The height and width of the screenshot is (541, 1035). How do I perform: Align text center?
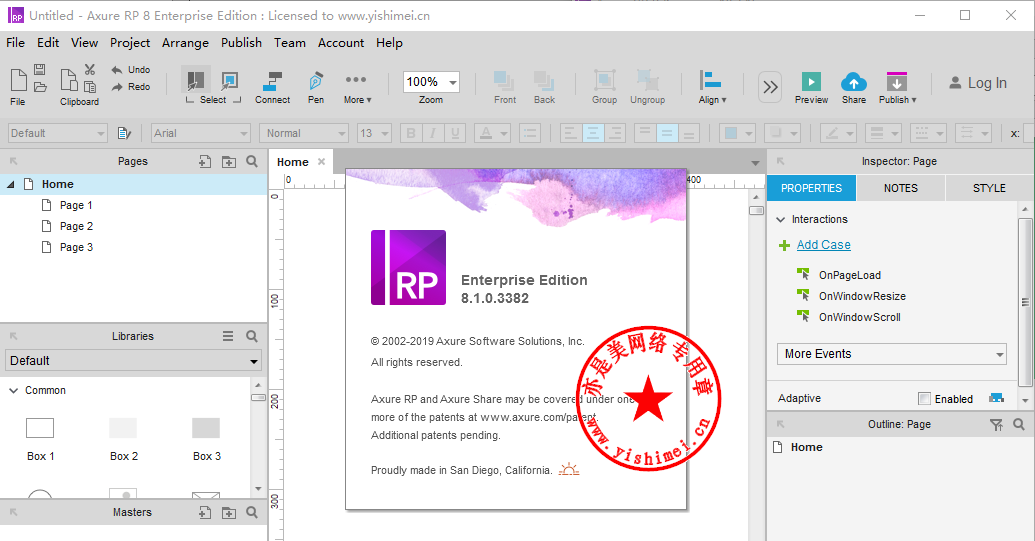pos(593,133)
